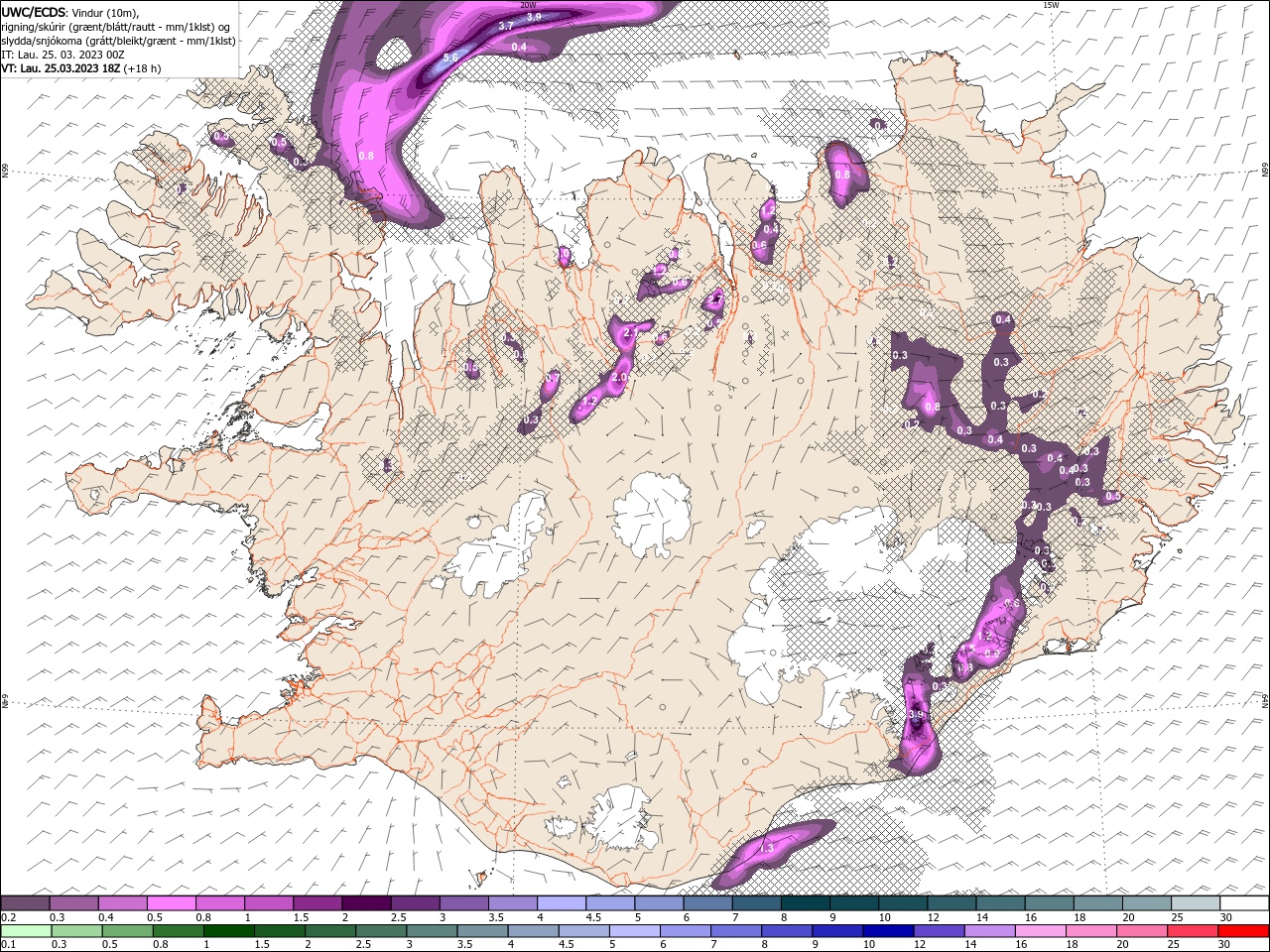Click the deep blue 10–12 lower legend swatch
This screenshot has width=1270, height=952.
coord(886,931)
